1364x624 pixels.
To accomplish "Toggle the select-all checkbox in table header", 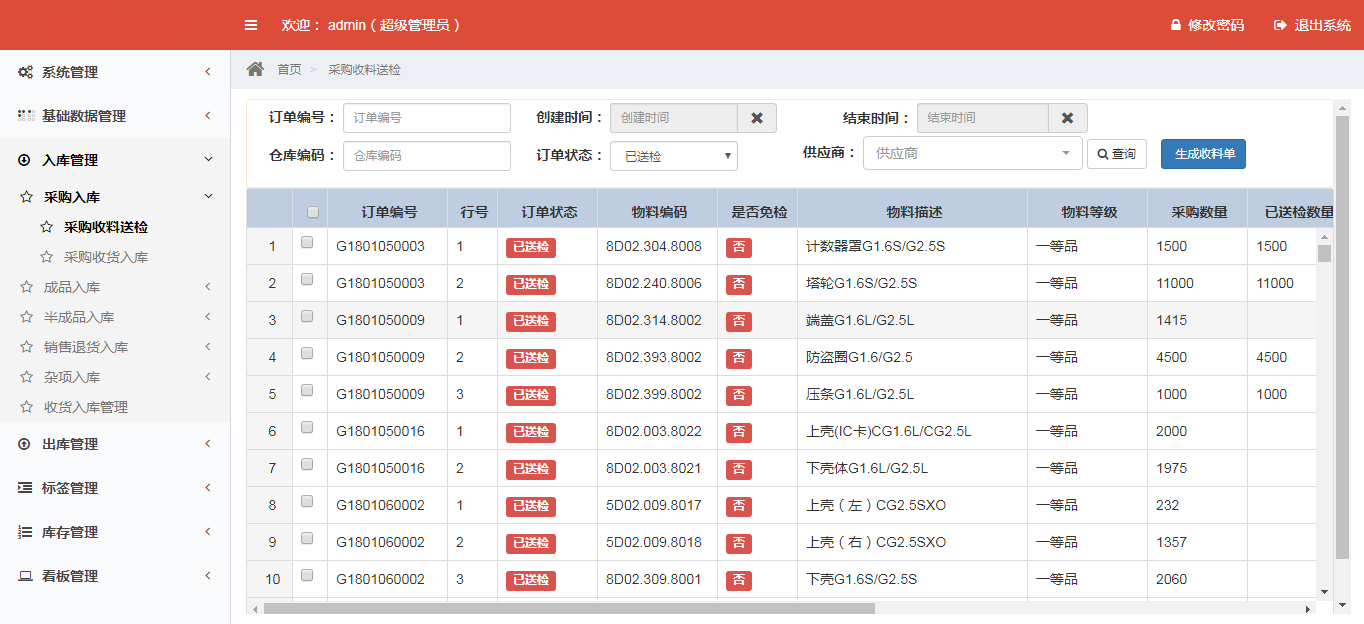I will click(313, 212).
